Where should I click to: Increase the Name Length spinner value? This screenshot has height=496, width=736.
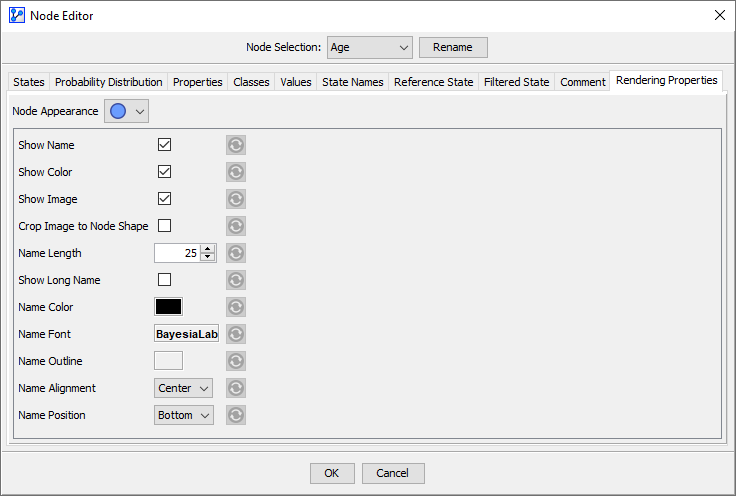[x=207, y=249]
